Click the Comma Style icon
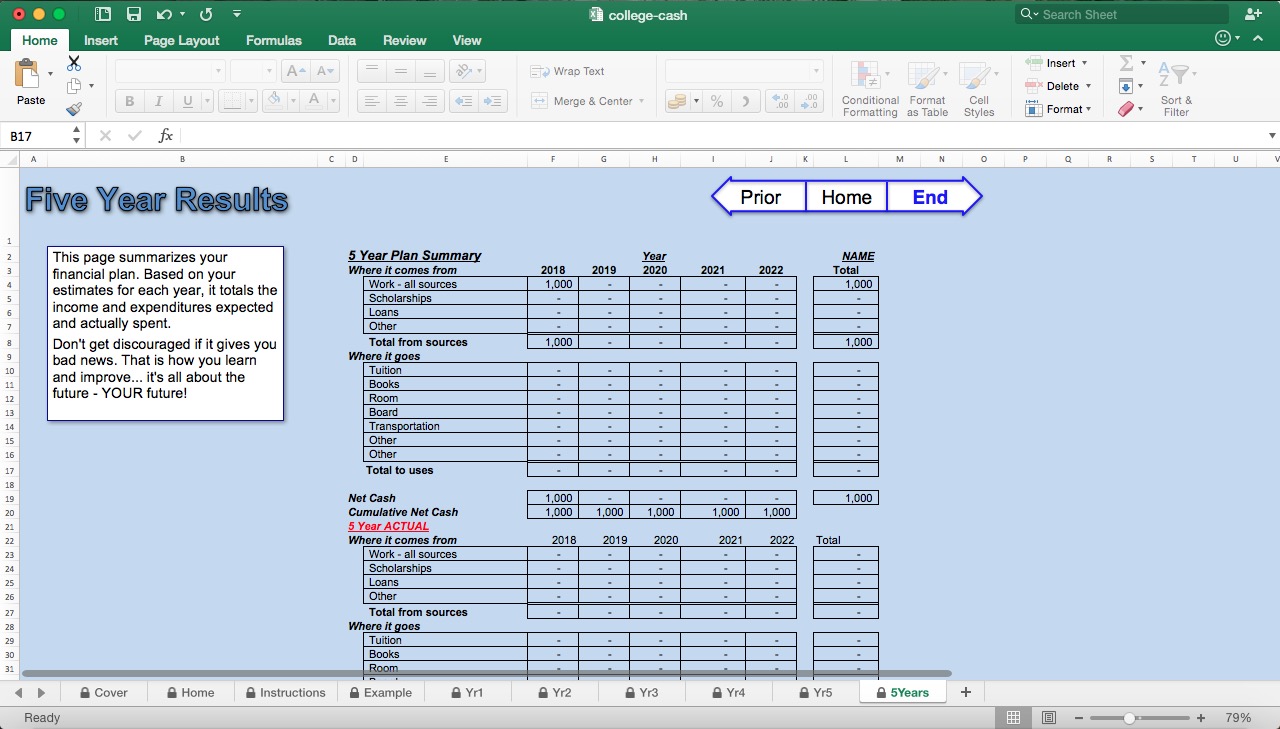Image resolution: width=1280 pixels, height=729 pixels. click(x=746, y=101)
